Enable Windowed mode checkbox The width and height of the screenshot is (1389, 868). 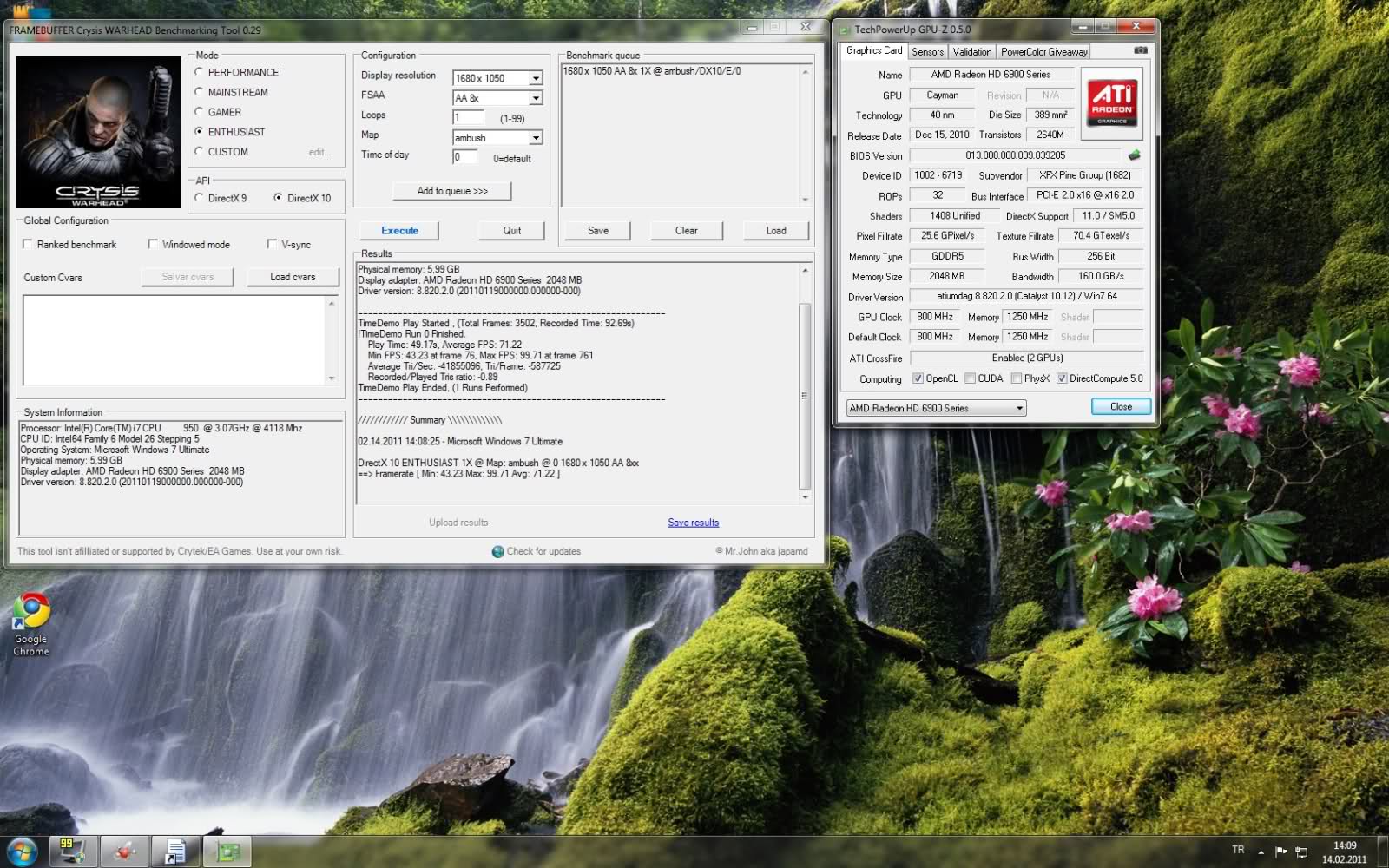(x=154, y=245)
